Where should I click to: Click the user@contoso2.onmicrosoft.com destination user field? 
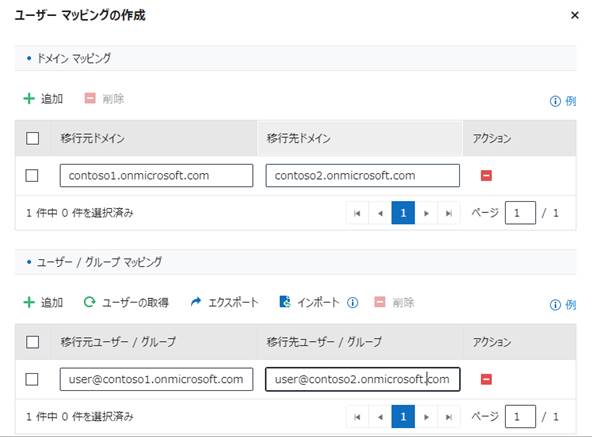click(x=362, y=379)
